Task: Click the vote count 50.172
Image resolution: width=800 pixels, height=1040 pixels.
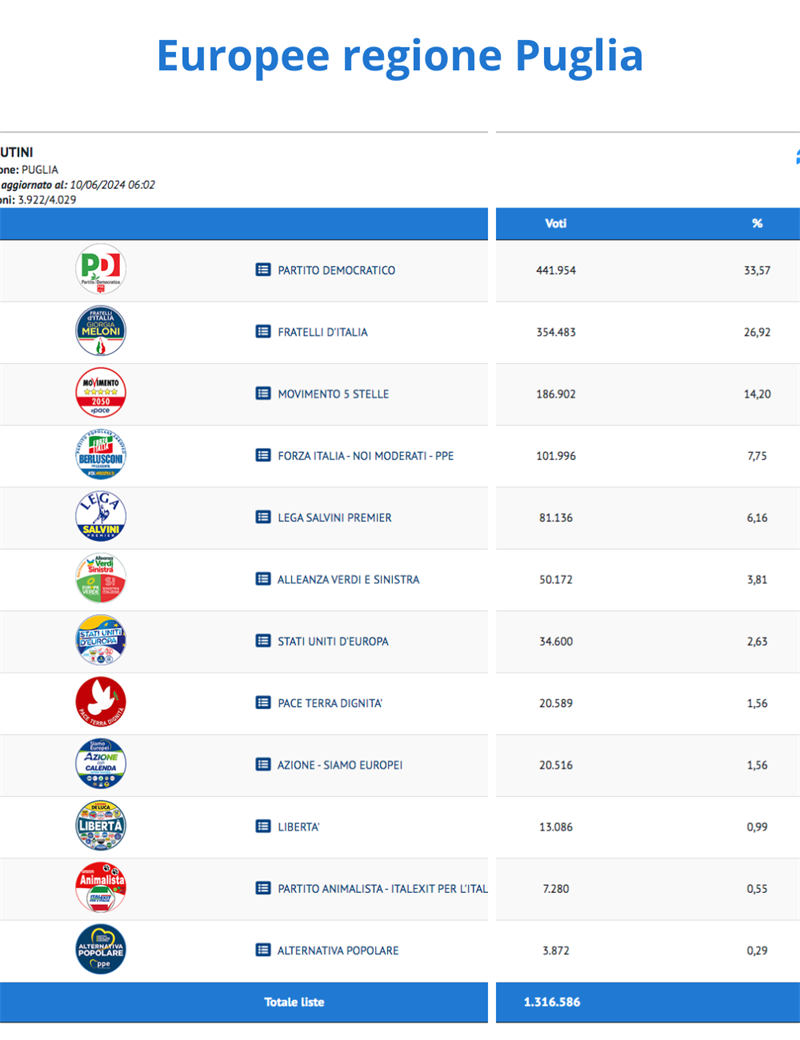Action: tap(556, 579)
